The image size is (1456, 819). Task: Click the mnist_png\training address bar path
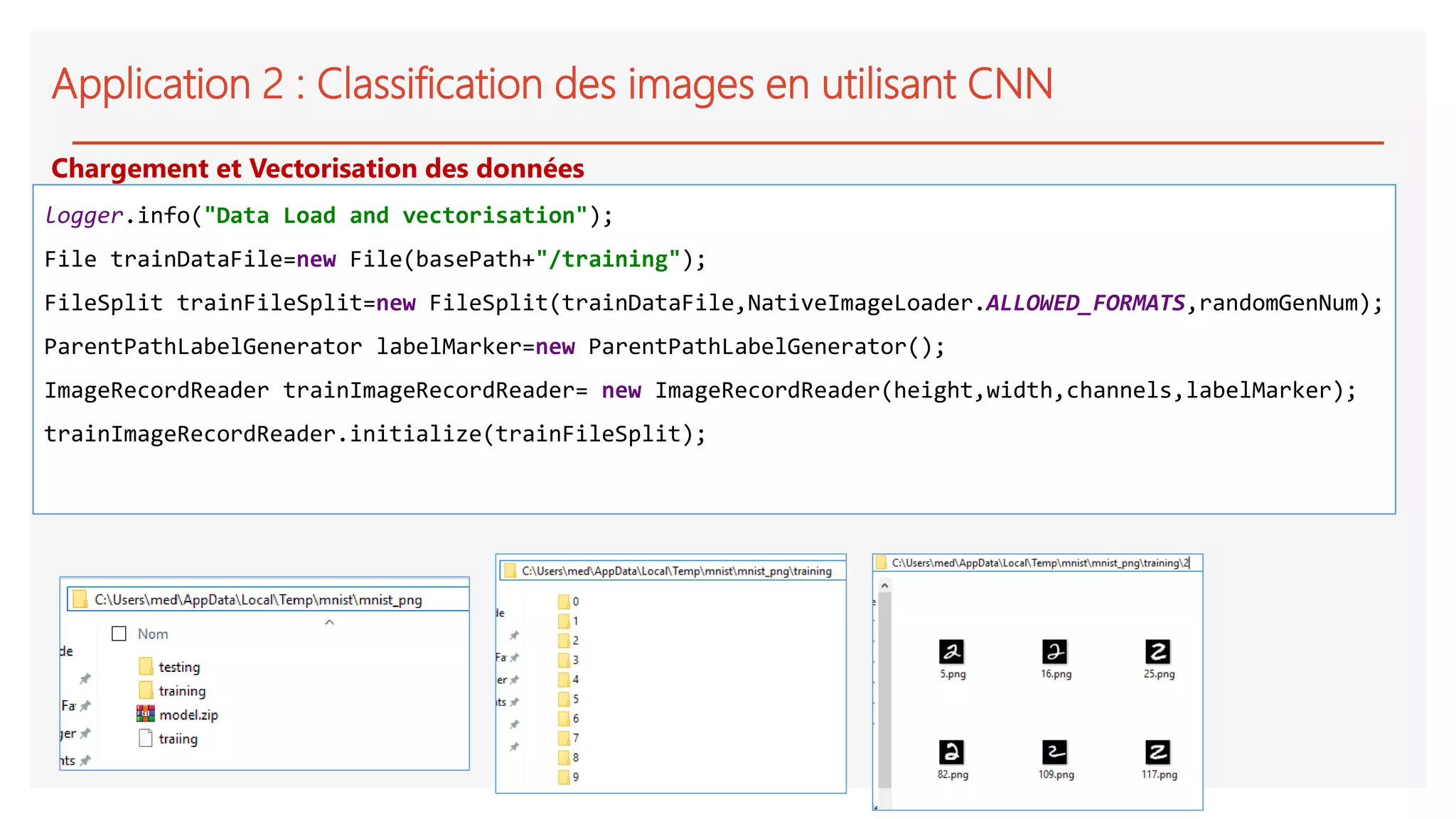click(676, 571)
